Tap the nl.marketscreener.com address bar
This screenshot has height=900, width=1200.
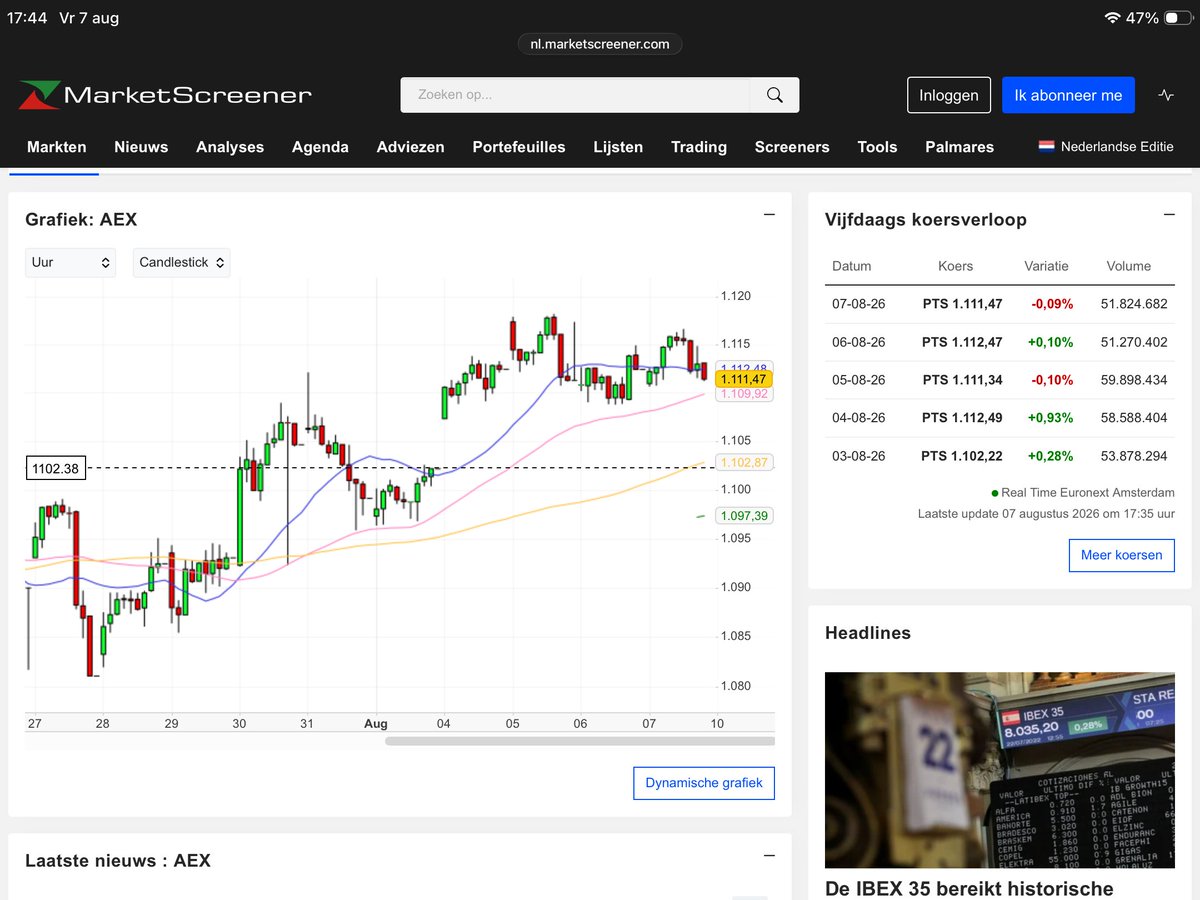click(600, 44)
